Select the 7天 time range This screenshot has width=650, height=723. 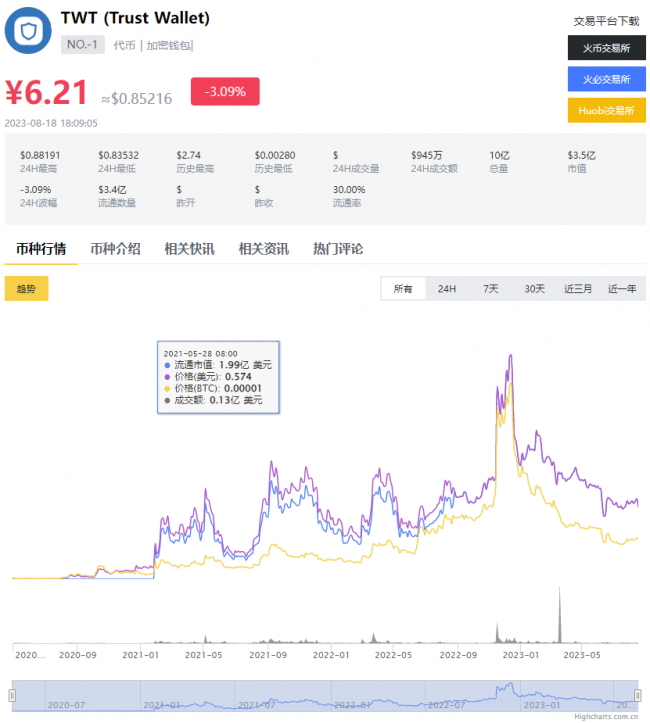point(490,289)
